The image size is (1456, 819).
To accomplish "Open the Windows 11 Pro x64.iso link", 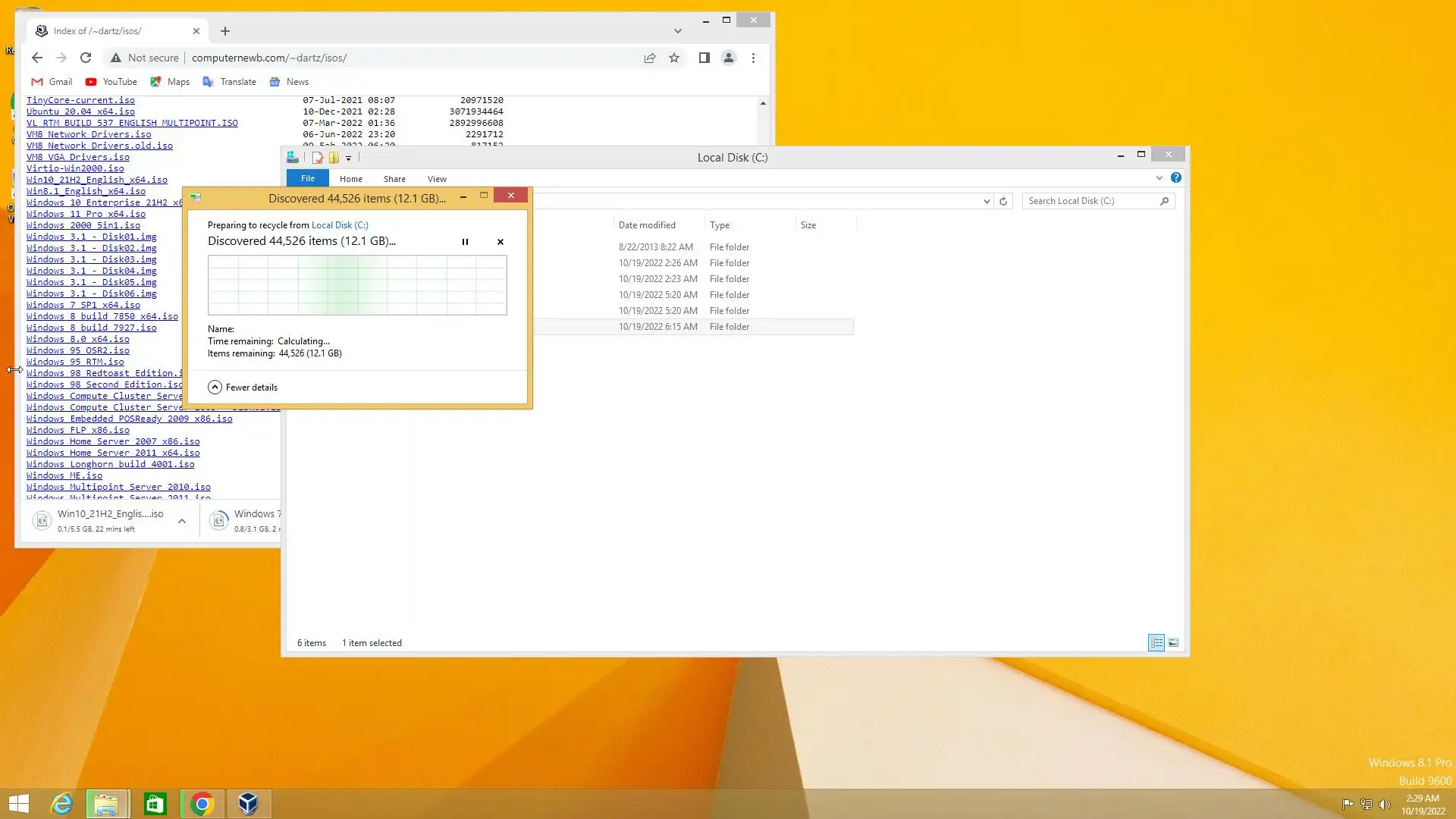I will 86,214.
